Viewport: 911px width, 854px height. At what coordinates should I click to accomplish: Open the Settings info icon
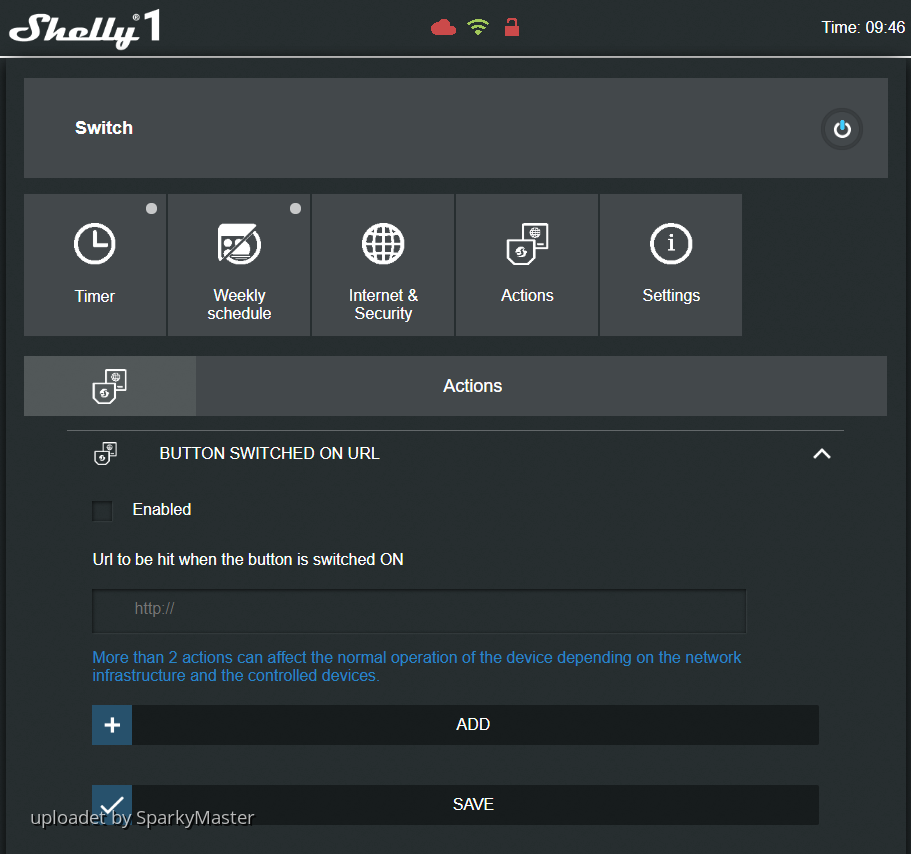pos(671,243)
